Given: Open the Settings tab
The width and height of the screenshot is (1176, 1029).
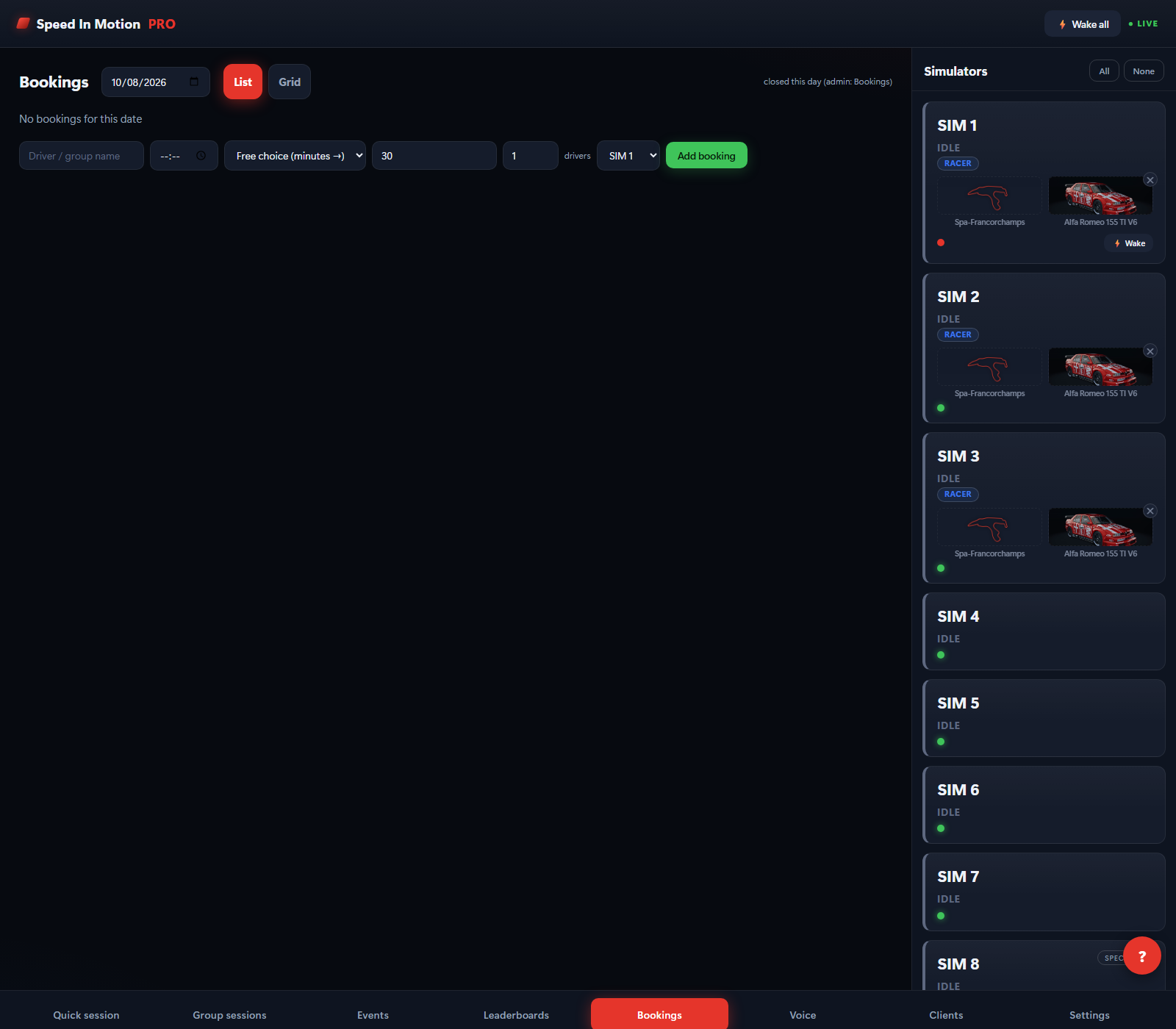Looking at the screenshot, I should click(x=1089, y=1015).
